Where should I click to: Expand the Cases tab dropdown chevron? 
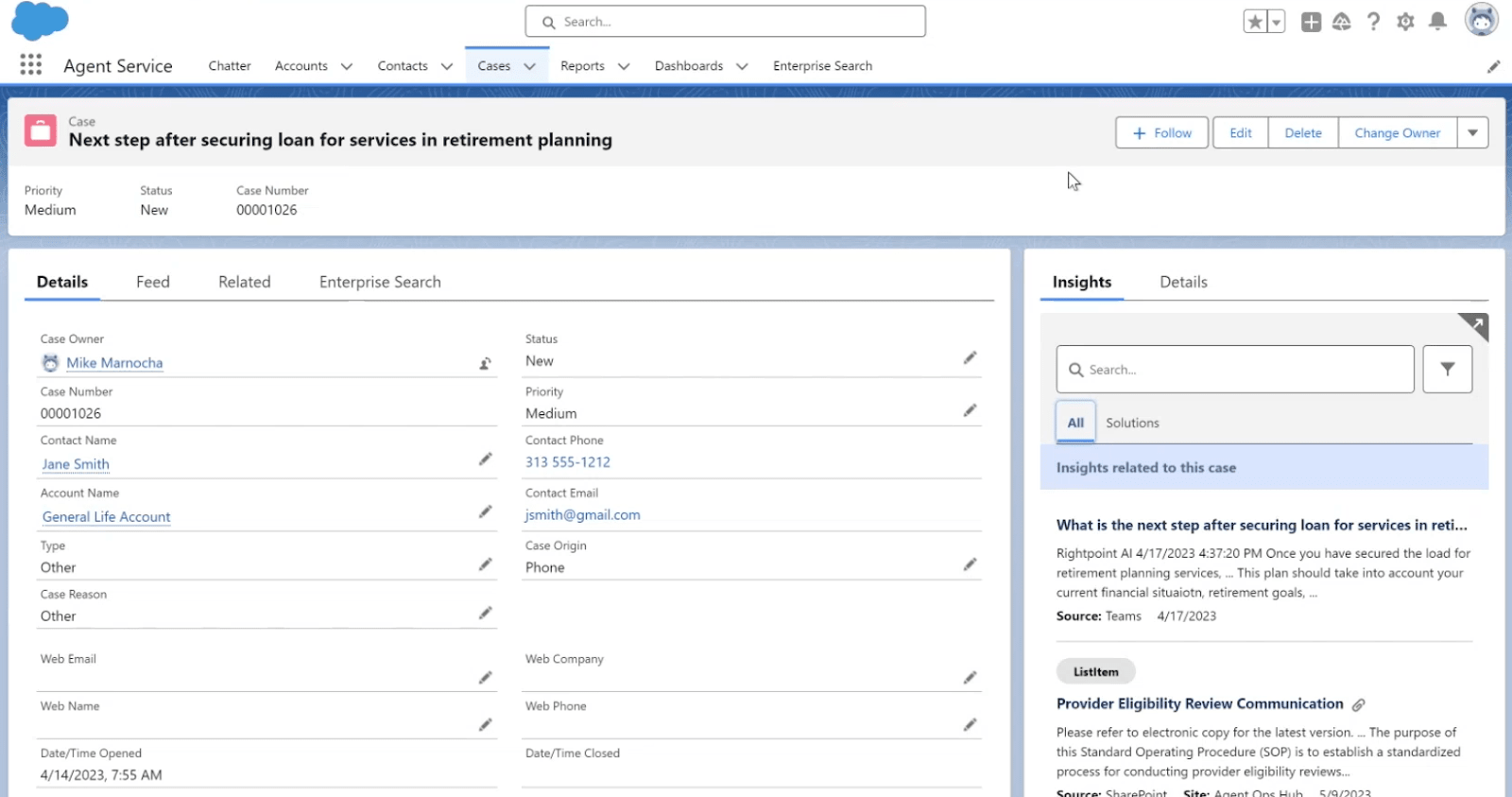tap(530, 66)
